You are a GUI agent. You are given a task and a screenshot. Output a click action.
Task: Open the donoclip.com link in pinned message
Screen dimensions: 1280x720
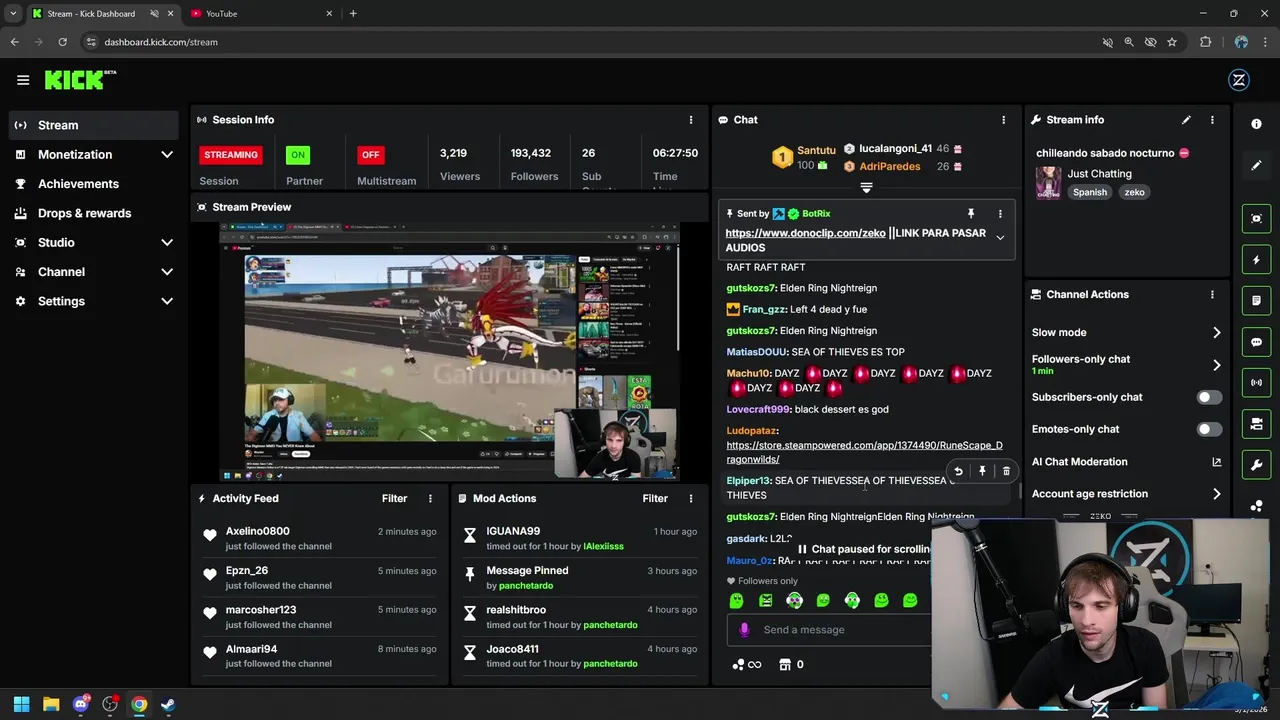point(805,233)
